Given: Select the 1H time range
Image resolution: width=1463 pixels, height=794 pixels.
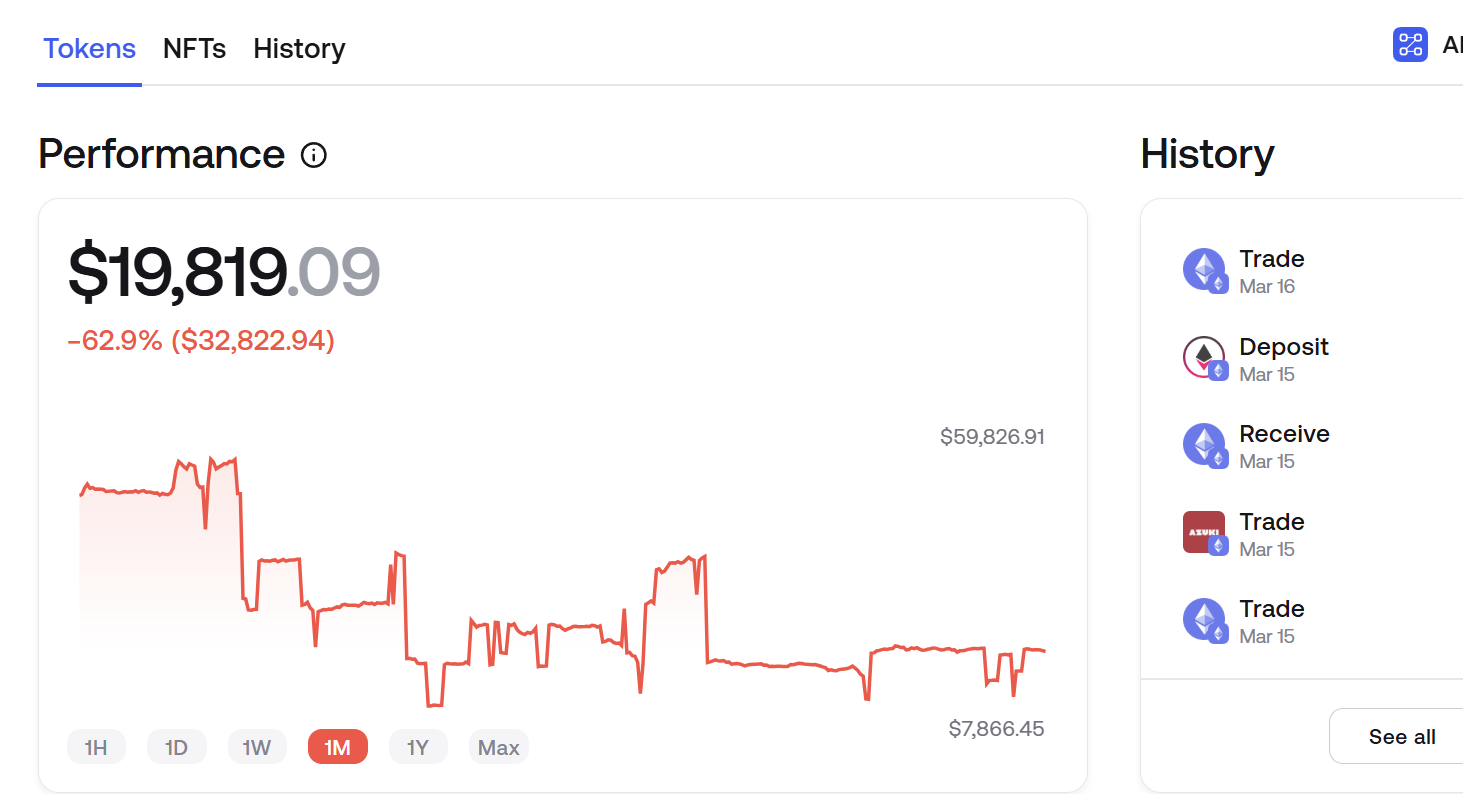Looking at the screenshot, I should pyautogui.click(x=96, y=747).
